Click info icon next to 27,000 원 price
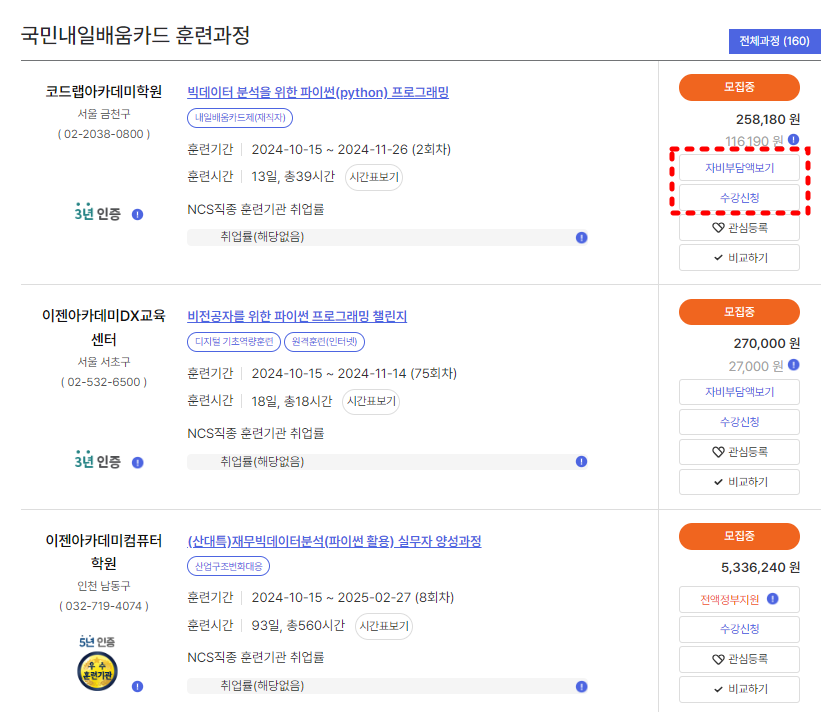Image resolution: width=828 pixels, height=712 pixels. 793,364
